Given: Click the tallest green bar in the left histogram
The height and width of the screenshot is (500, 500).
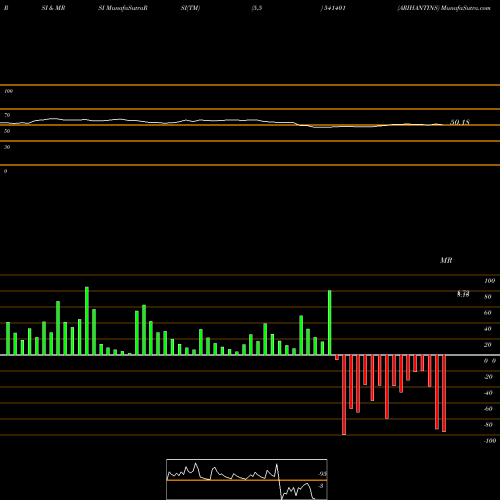Looking at the screenshot, I should pyautogui.click(x=87, y=321).
